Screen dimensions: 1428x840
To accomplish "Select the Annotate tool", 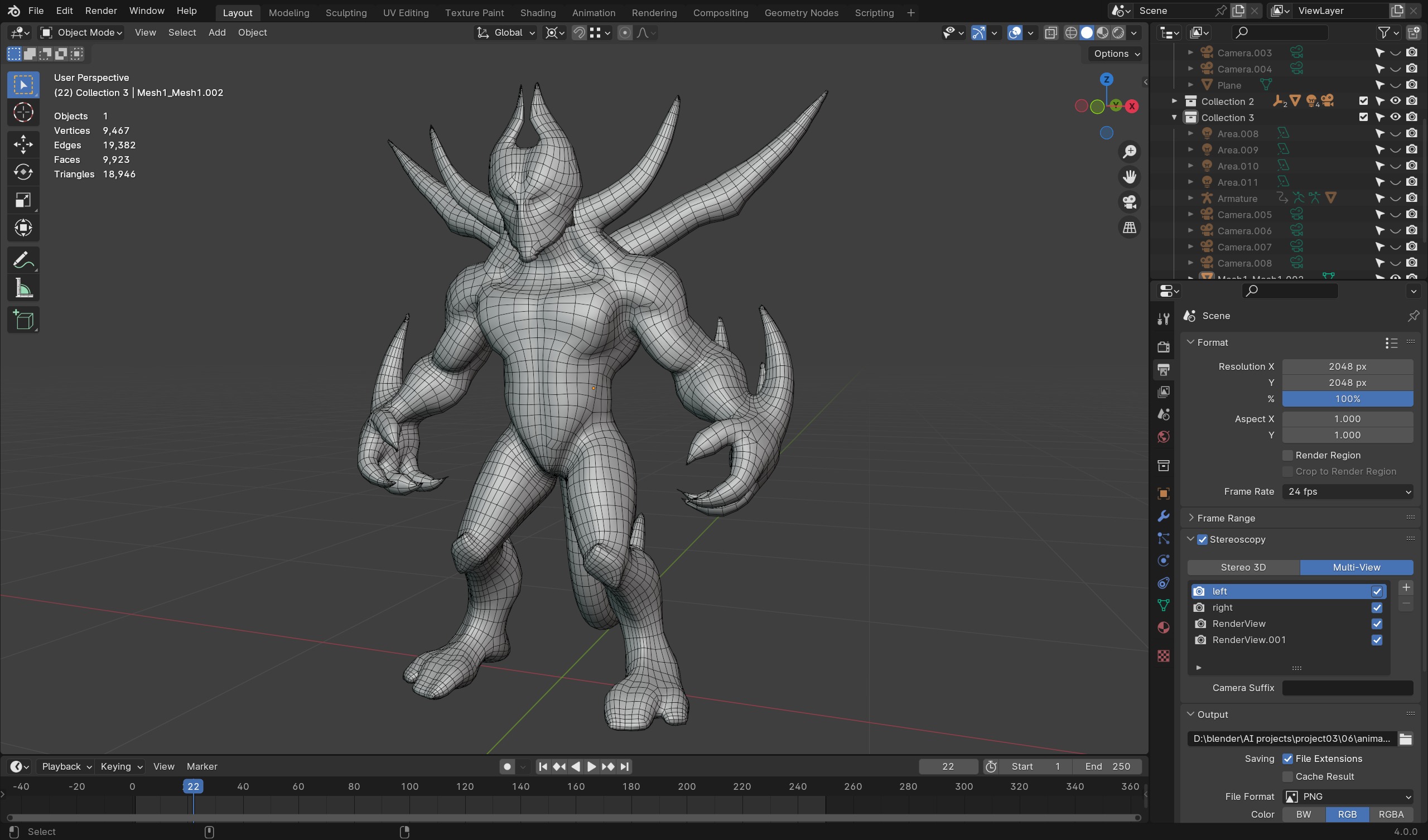I will (23, 260).
